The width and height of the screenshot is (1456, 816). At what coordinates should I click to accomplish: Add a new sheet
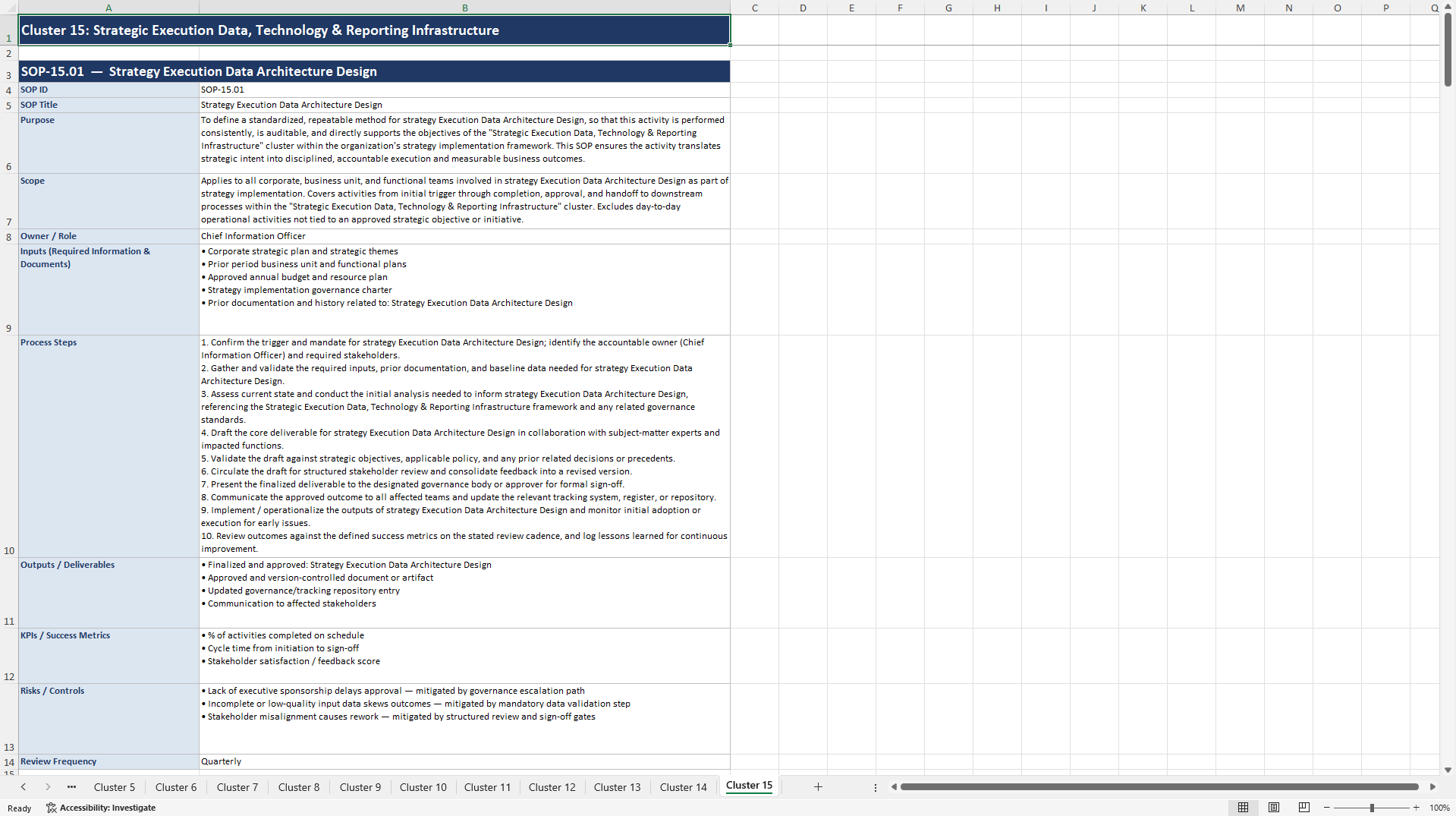(818, 787)
